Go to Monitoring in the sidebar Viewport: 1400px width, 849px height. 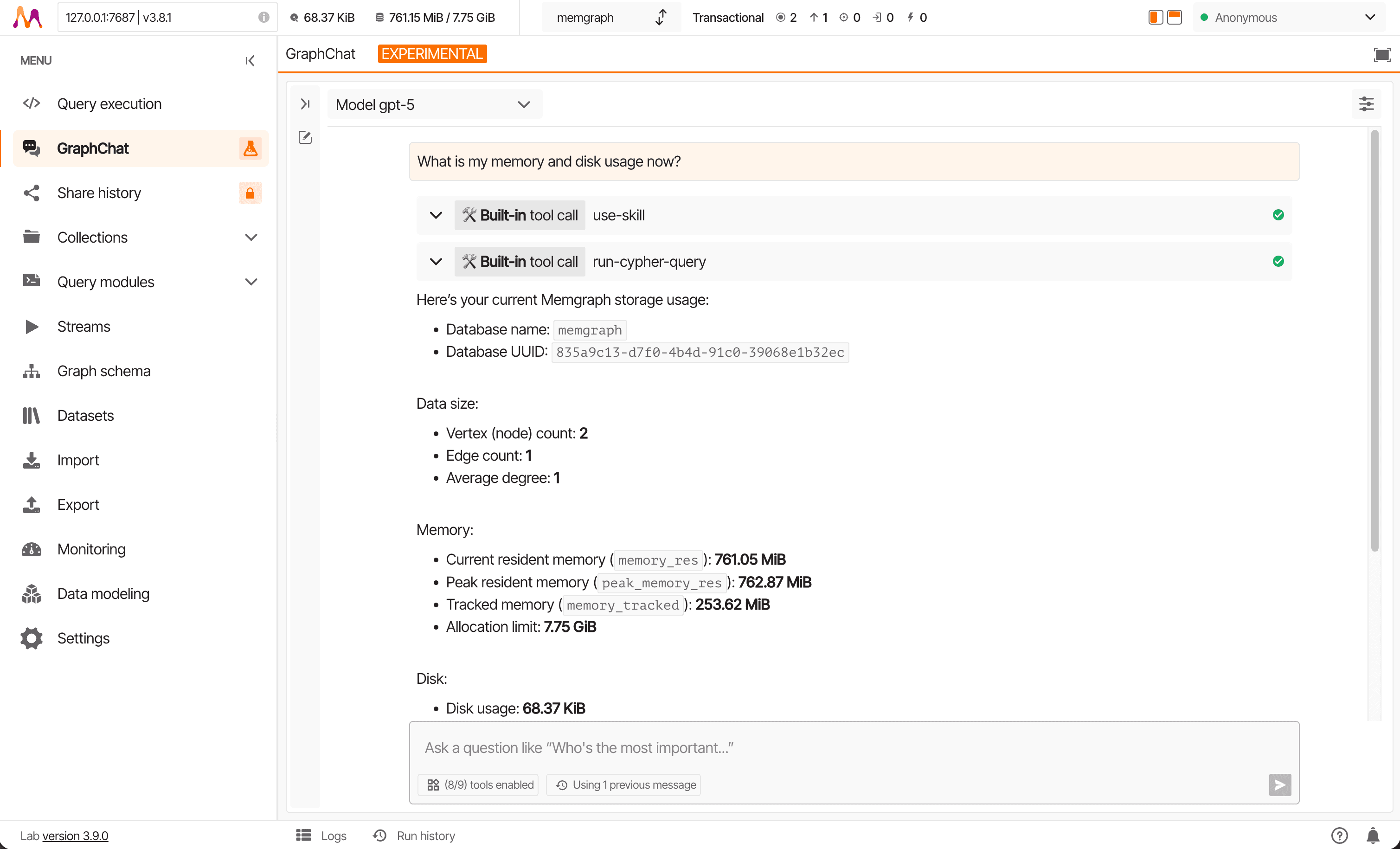(x=91, y=549)
